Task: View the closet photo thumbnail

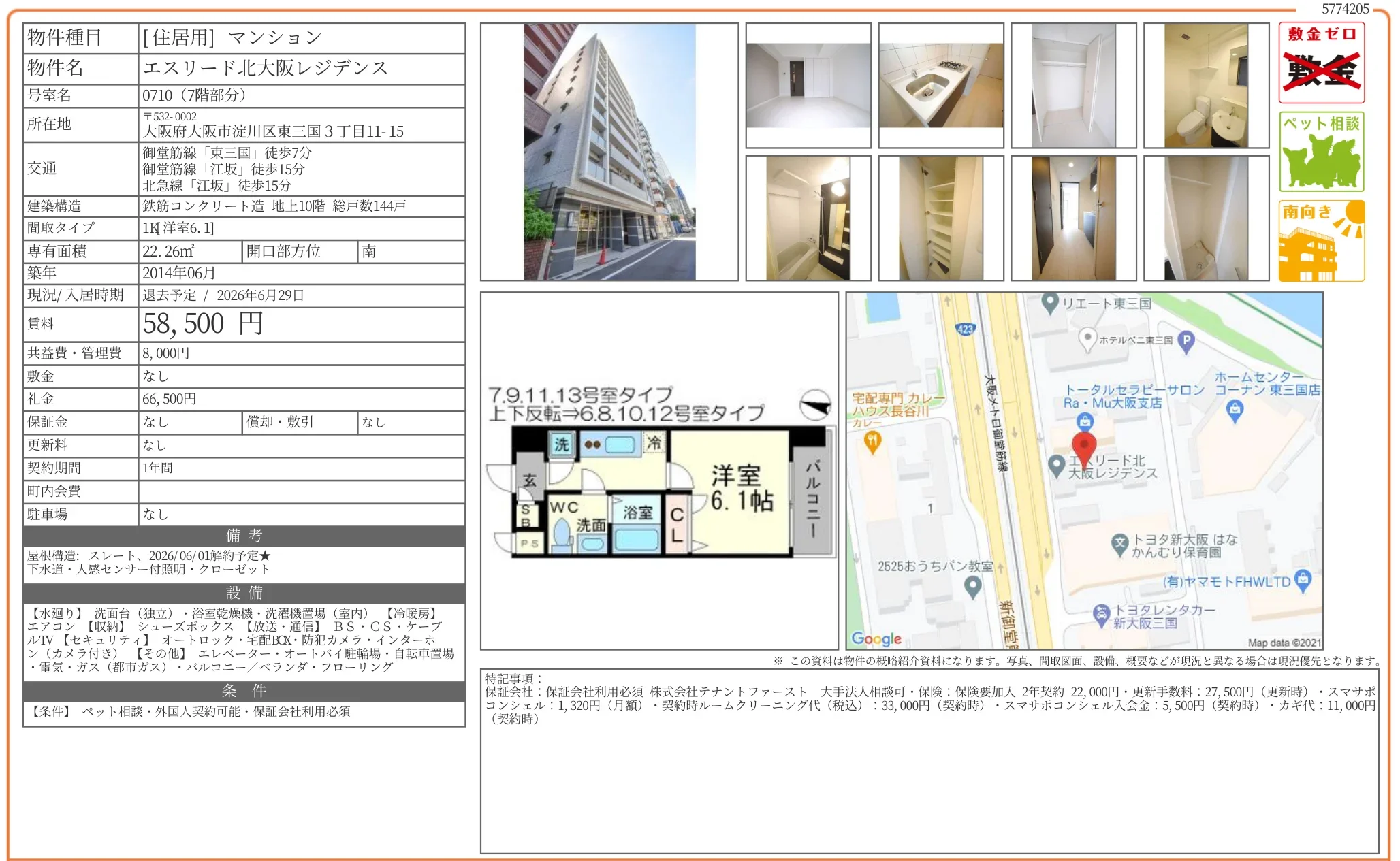Action: click(x=1072, y=85)
